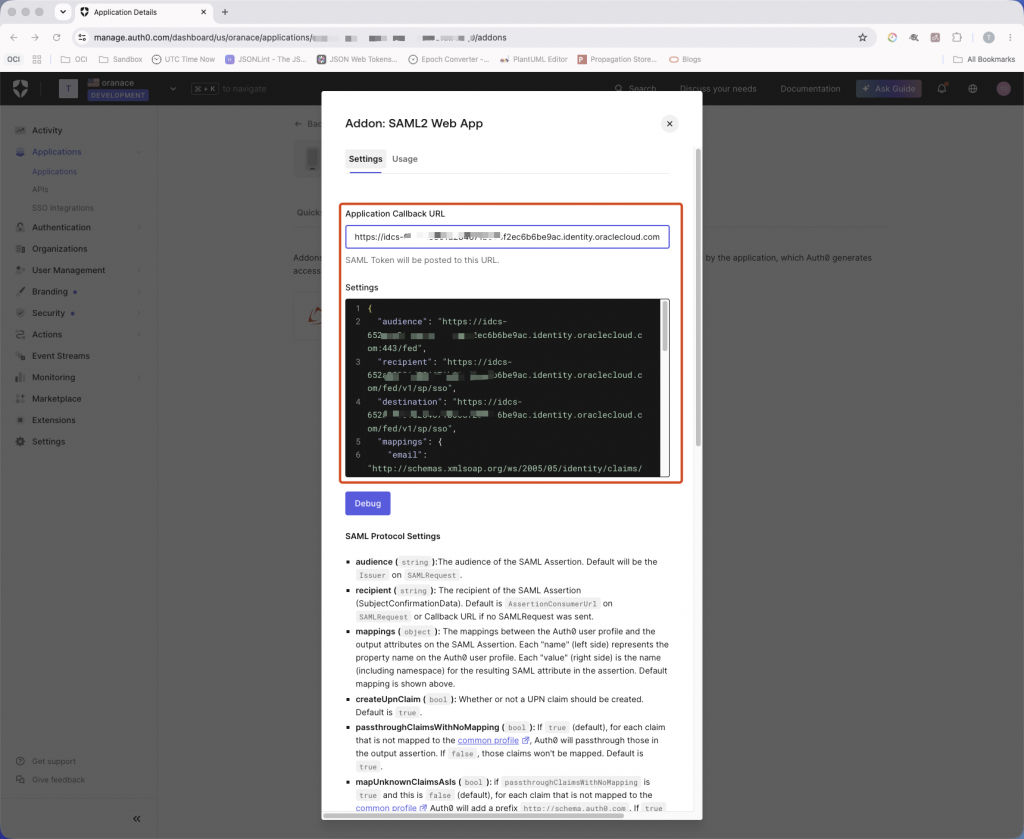This screenshot has width=1024, height=839.
Task: Open the Blogs bookmark
Action: [x=685, y=59]
